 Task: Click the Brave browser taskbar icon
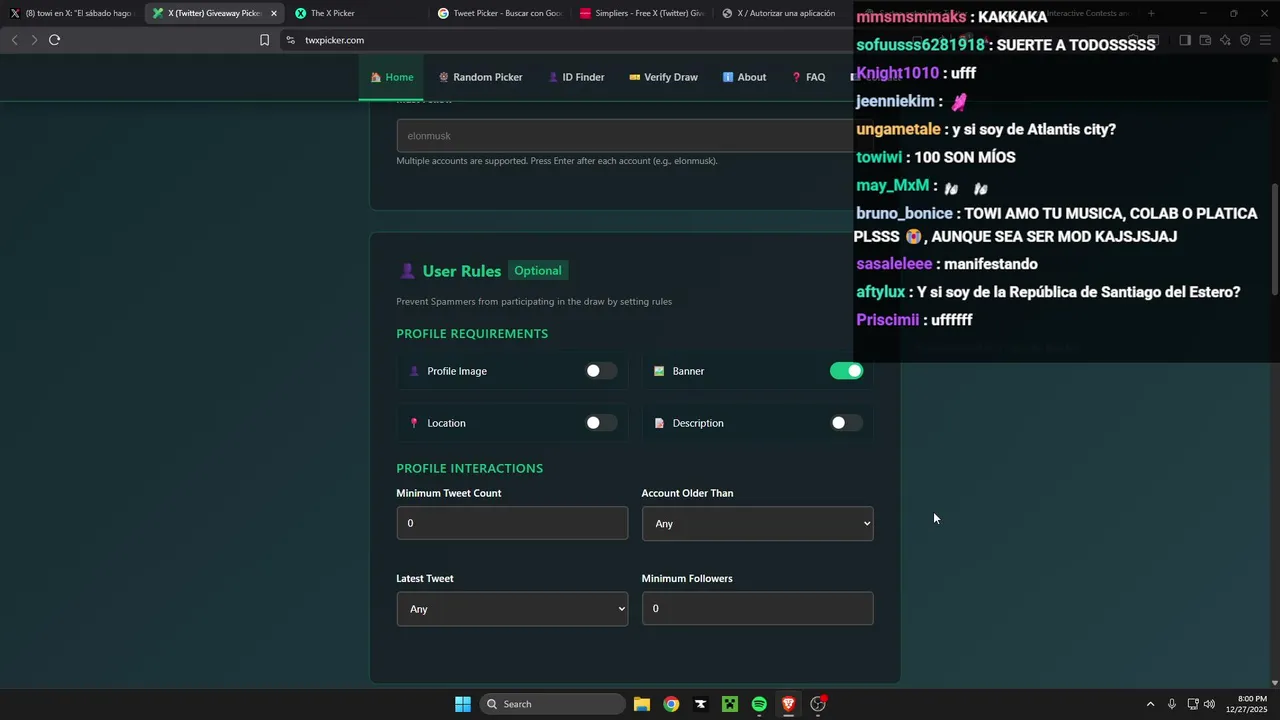pyautogui.click(x=788, y=704)
